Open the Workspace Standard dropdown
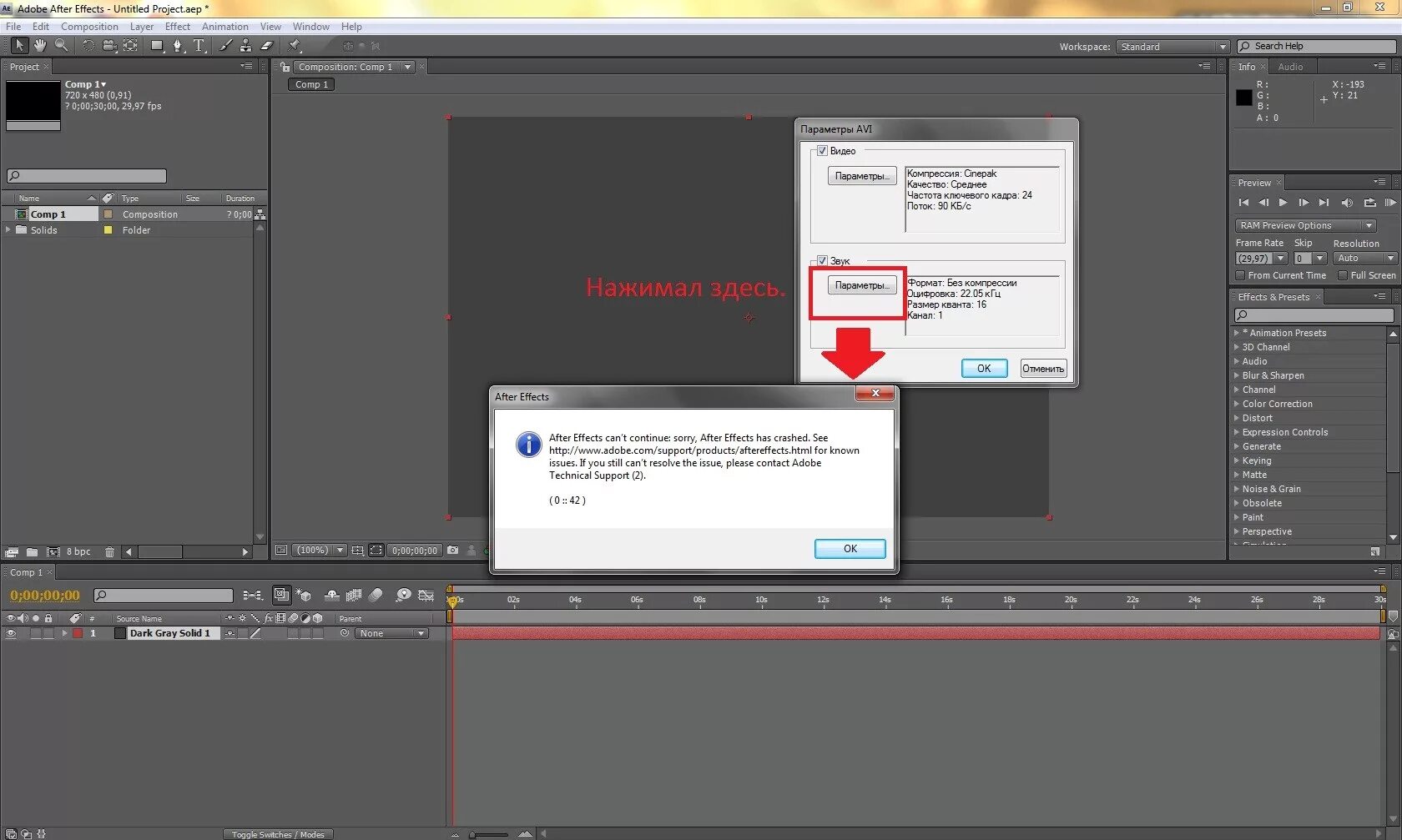 (1173, 47)
